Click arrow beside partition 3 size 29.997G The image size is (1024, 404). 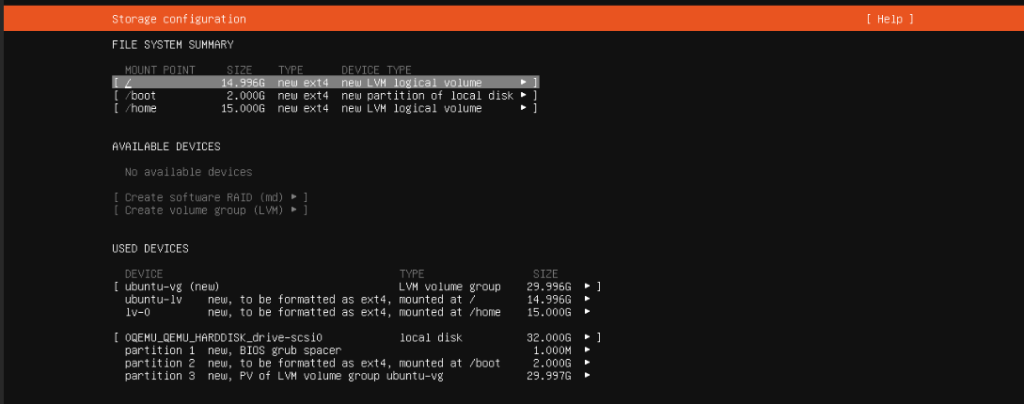pos(588,377)
